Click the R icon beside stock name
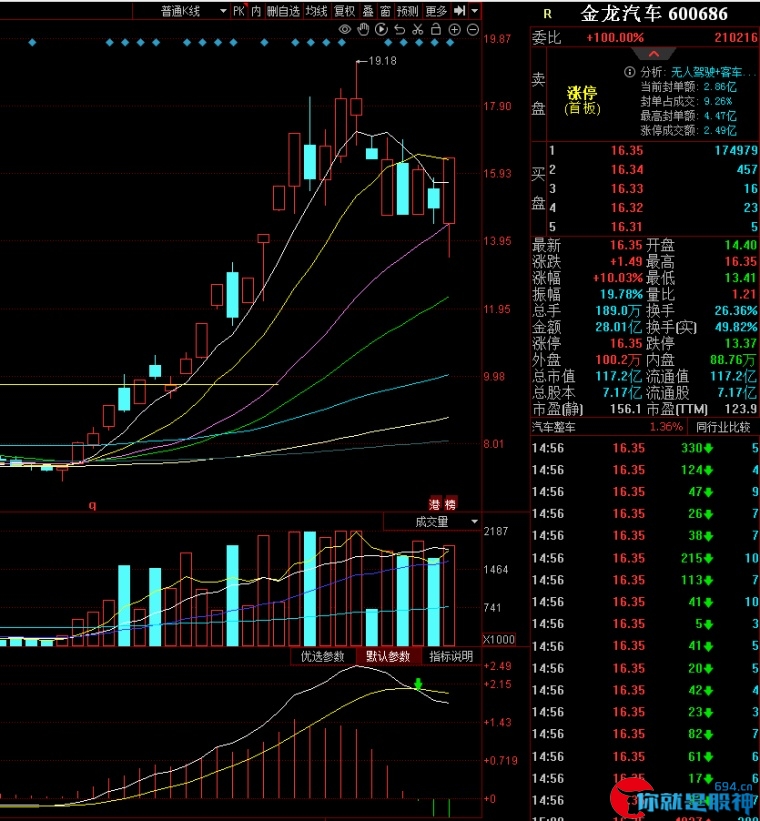 (x=547, y=14)
